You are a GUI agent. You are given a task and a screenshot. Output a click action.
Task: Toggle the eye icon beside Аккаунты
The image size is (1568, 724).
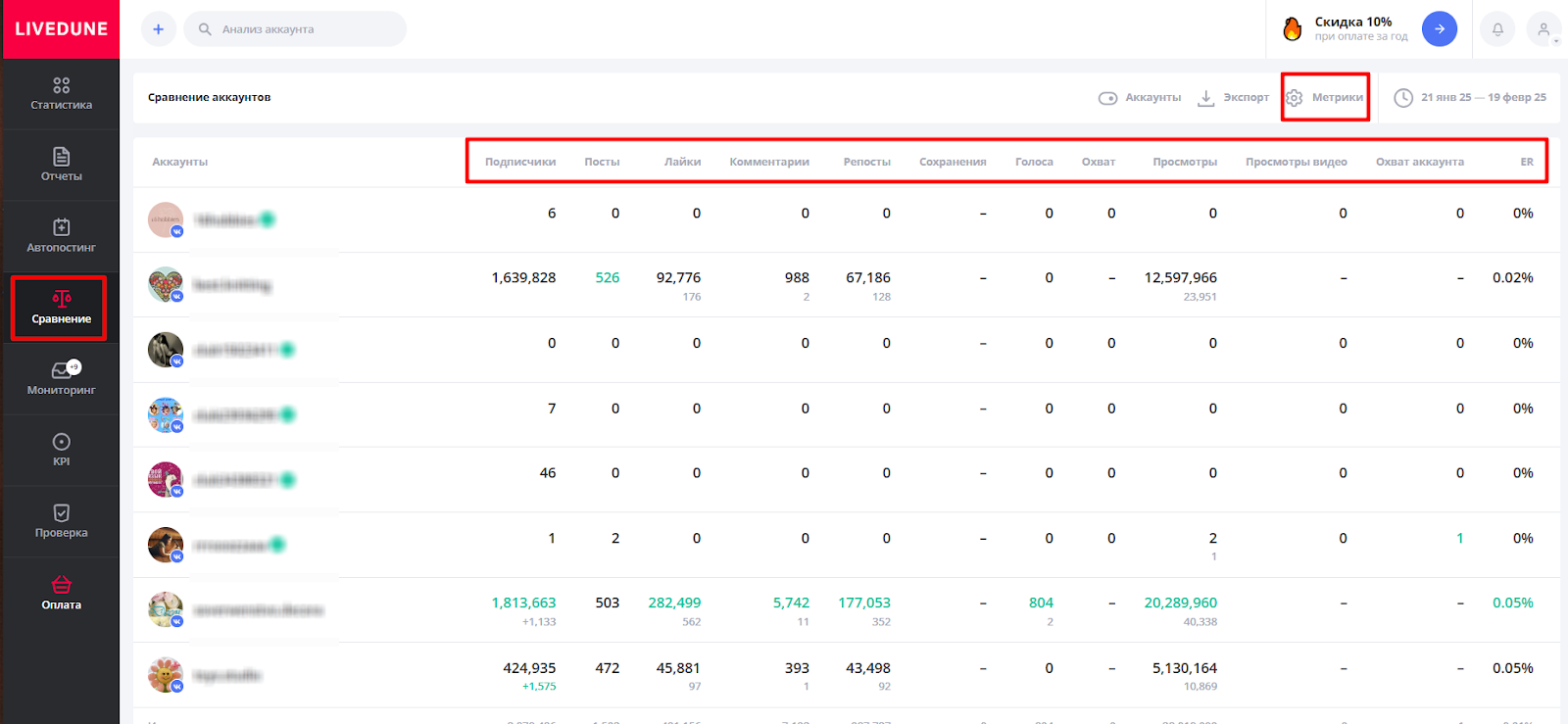1107,98
